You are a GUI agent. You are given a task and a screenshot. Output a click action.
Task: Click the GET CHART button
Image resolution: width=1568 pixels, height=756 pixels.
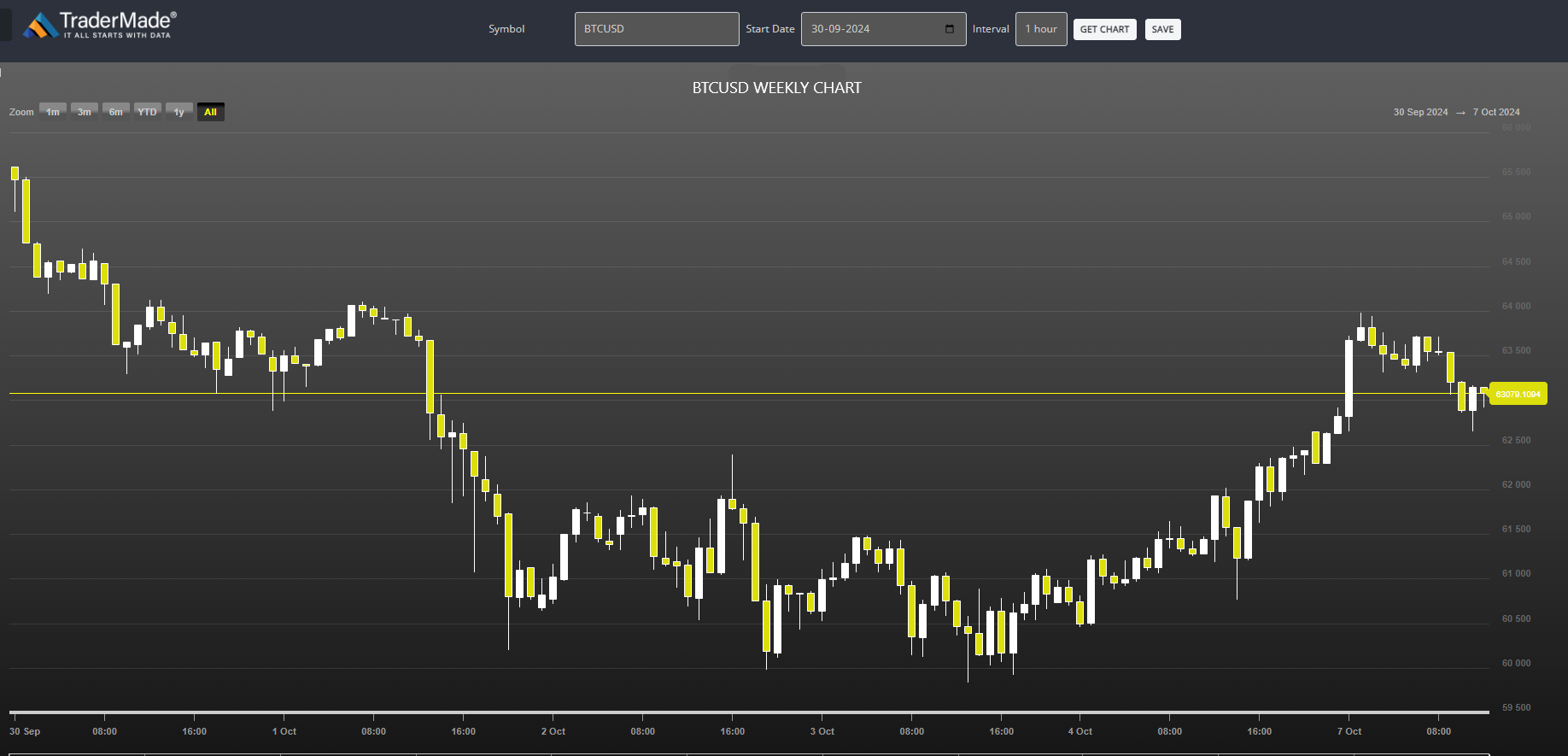[1104, 29]
